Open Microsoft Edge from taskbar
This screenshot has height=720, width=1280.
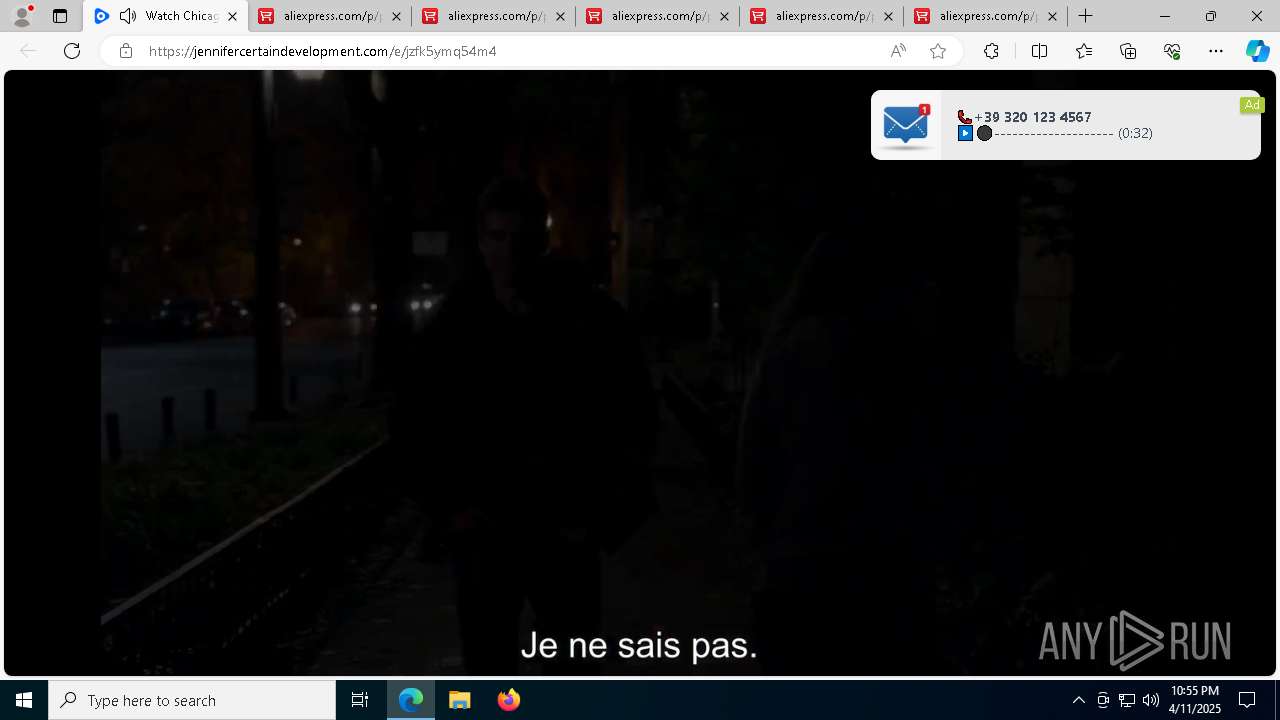coord(411,700)
